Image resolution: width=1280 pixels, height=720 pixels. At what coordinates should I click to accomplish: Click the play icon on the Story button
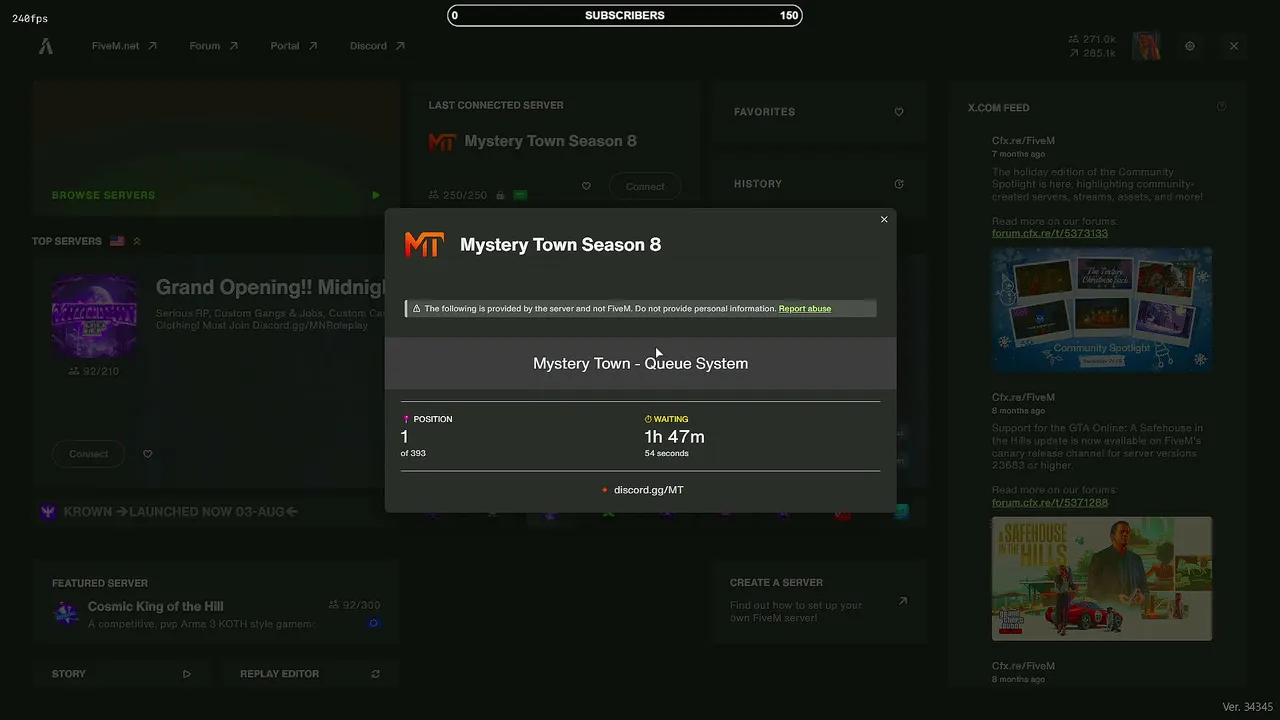point(187,674)
